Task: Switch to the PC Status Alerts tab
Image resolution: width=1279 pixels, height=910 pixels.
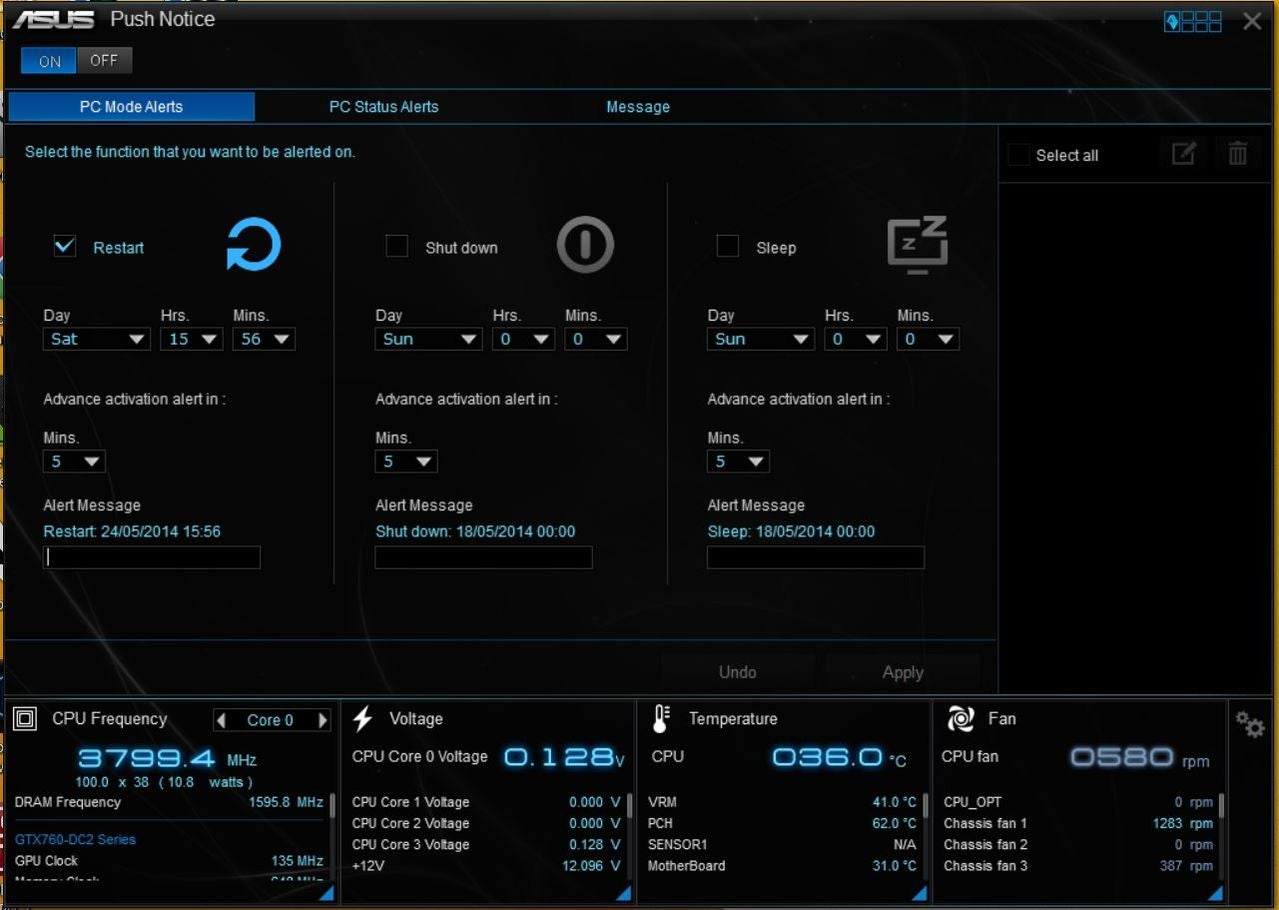Action: (384, 107)
